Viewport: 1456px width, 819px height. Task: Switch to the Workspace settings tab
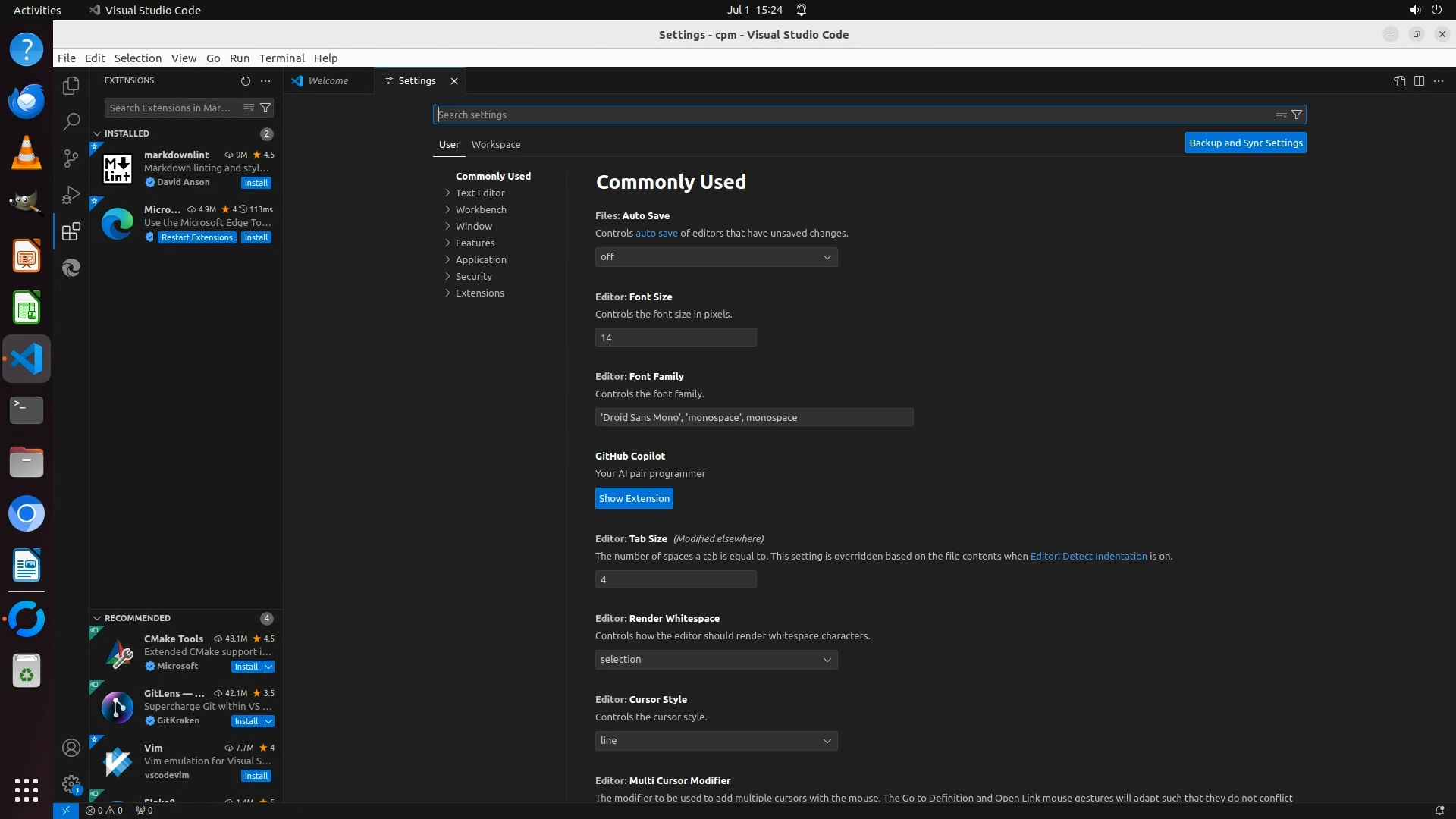tap(495, 144)
